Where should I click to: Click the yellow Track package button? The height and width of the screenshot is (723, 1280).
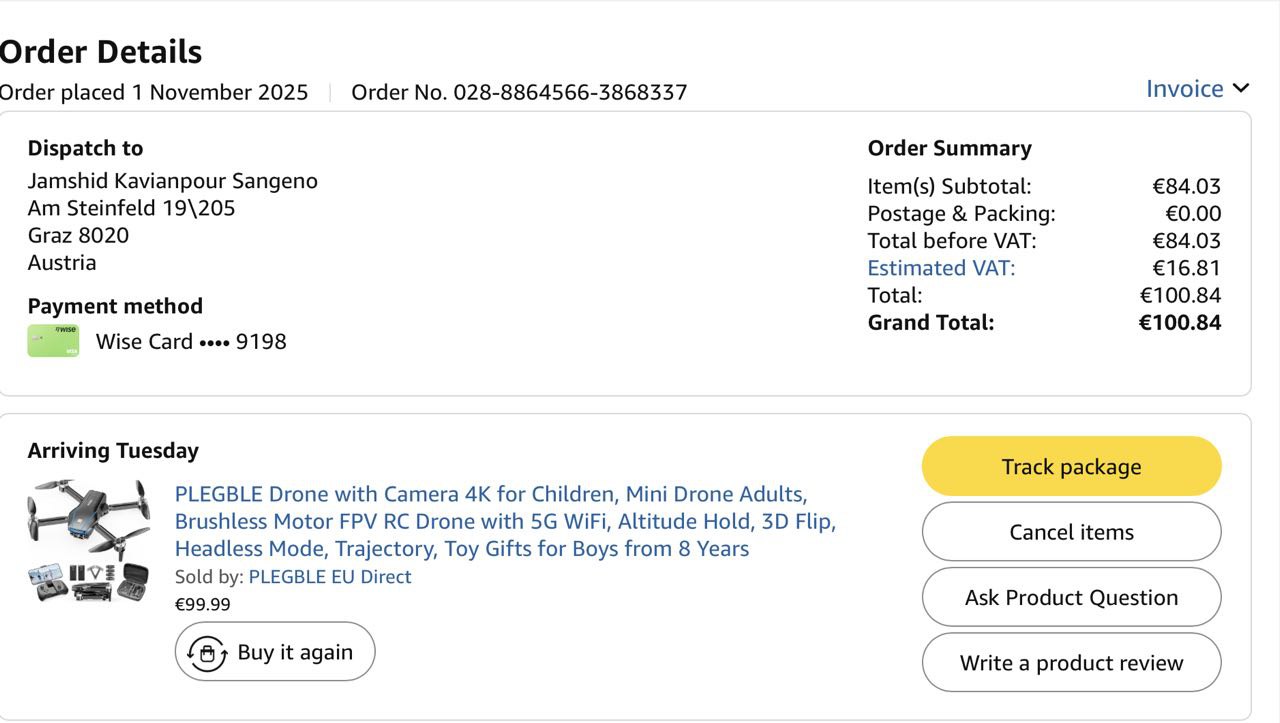pos(1071,467)
